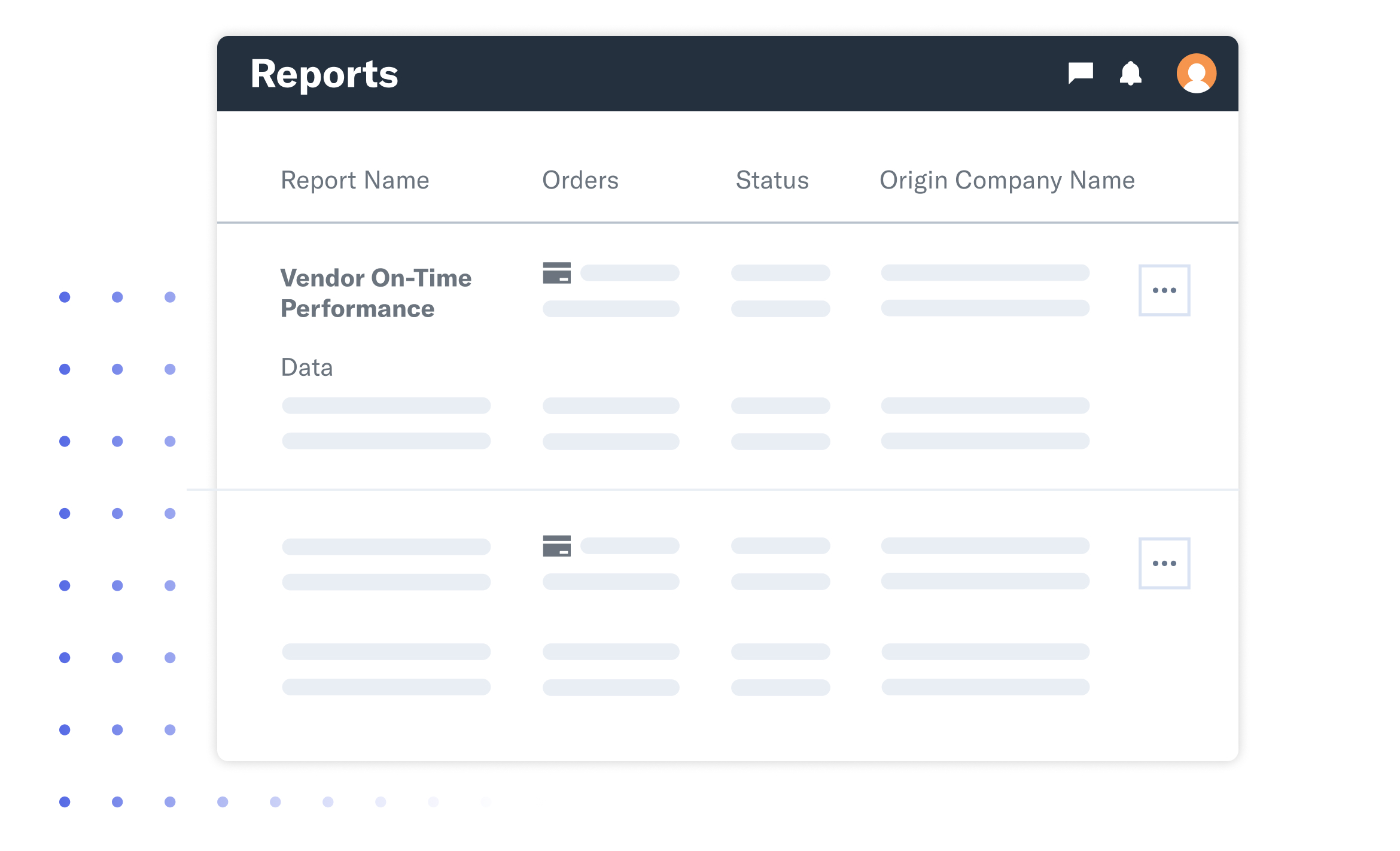Open the ellipsis menu on the second report
The image size is (1400, 851).
tap(1164, 563)
